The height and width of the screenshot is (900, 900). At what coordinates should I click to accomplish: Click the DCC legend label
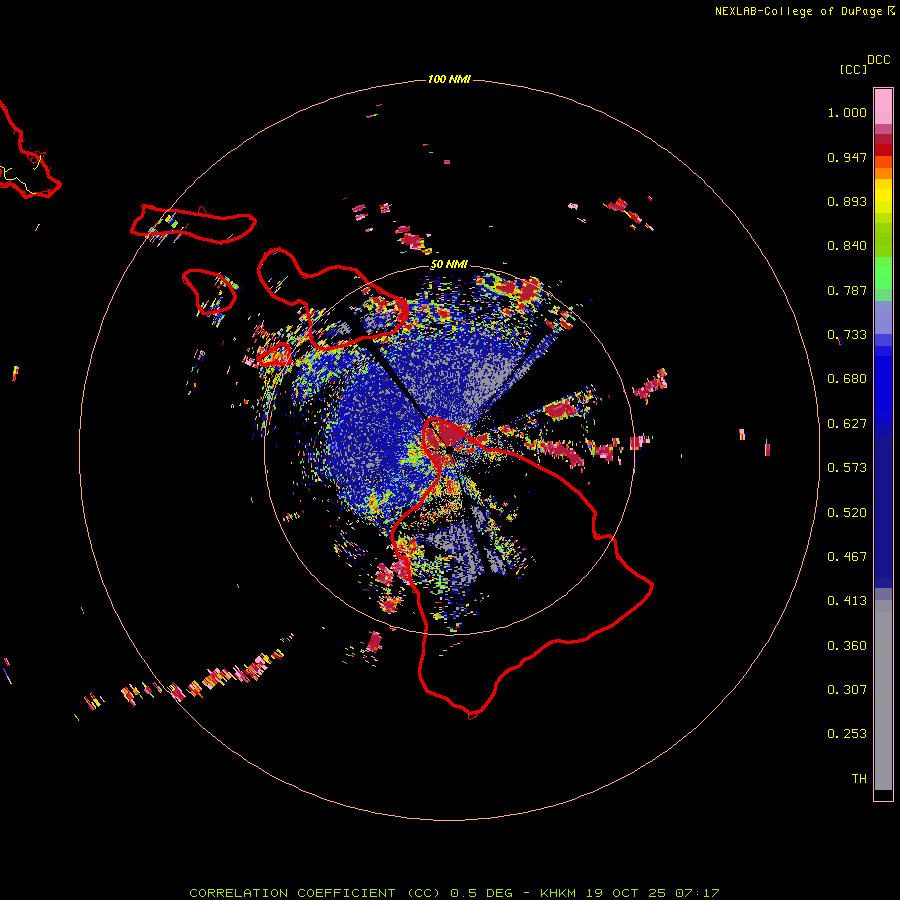click(x=879, y=60)
